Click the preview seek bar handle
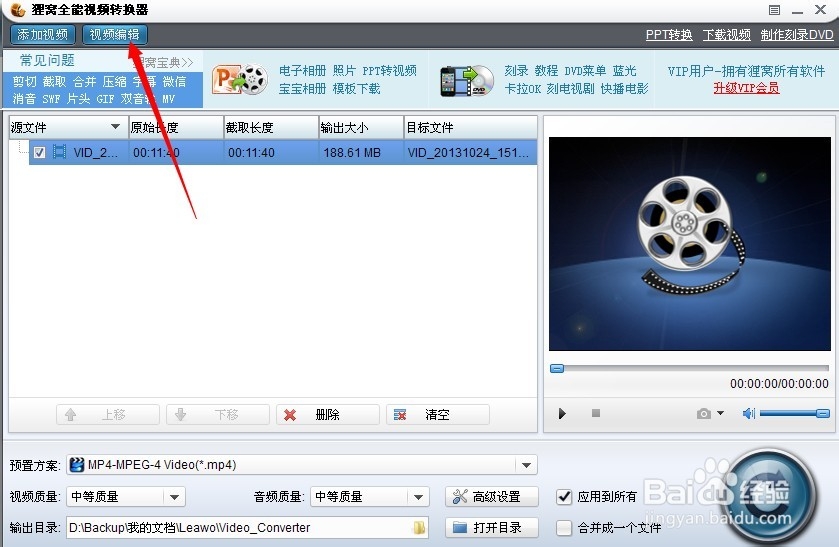Viewport: 839px width, 547px height. click(x=557, y=368)
